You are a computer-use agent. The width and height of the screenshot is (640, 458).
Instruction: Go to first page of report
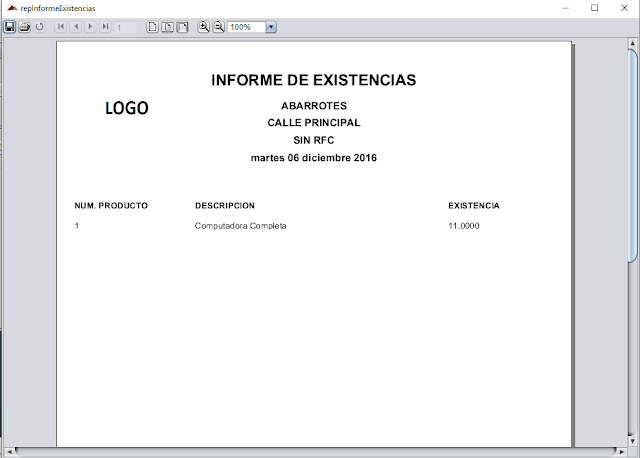61,27
